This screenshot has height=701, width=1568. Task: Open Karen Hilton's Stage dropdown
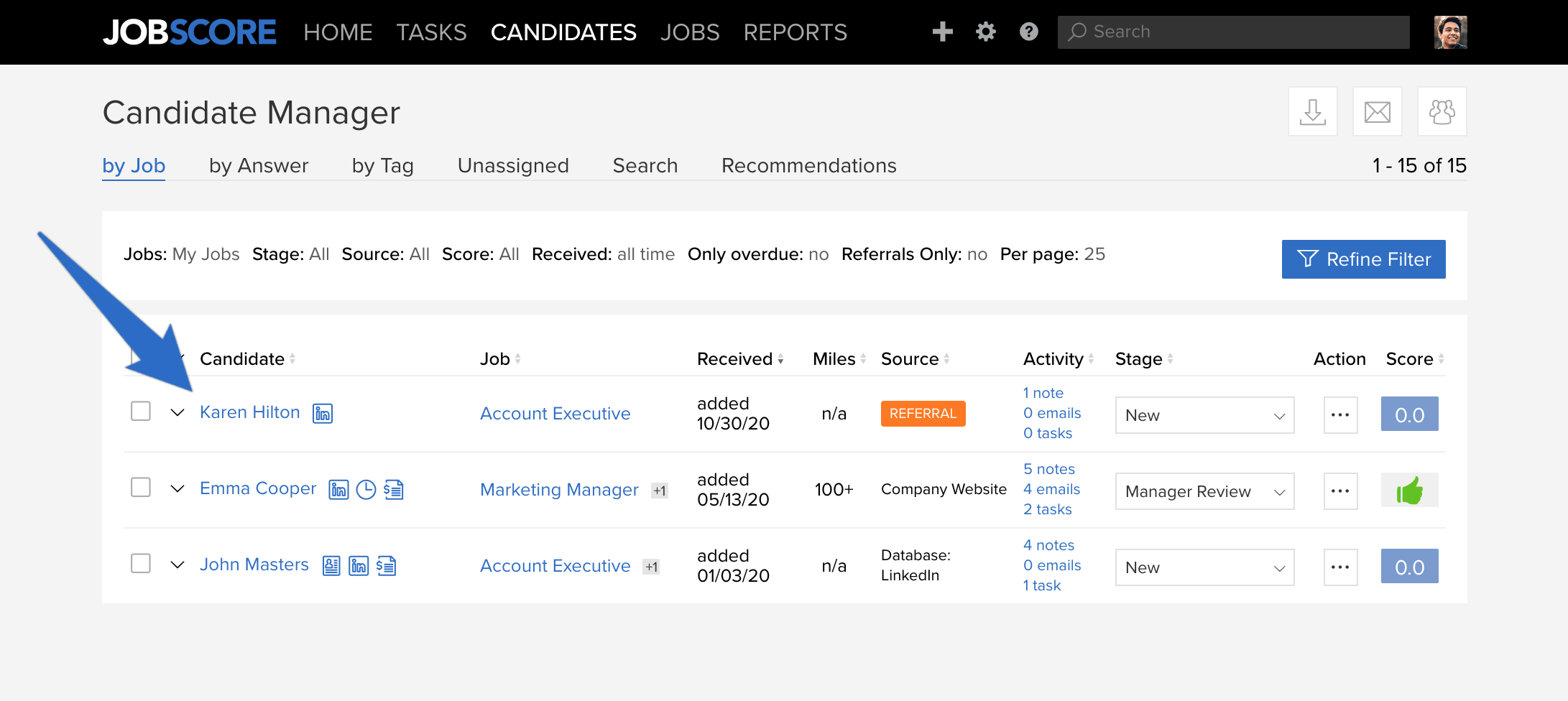tap(1204, 415)
